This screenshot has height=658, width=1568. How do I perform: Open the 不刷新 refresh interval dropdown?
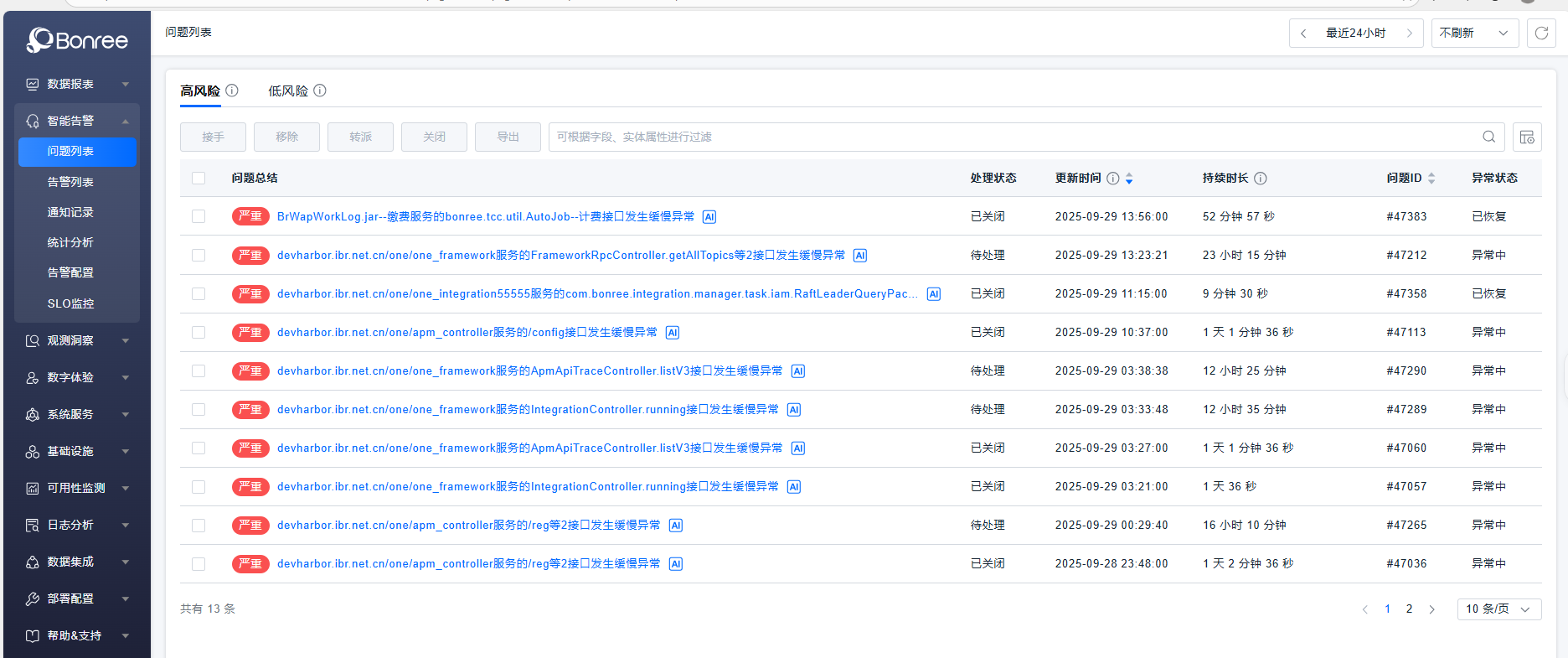click(x=1474, y=34)
